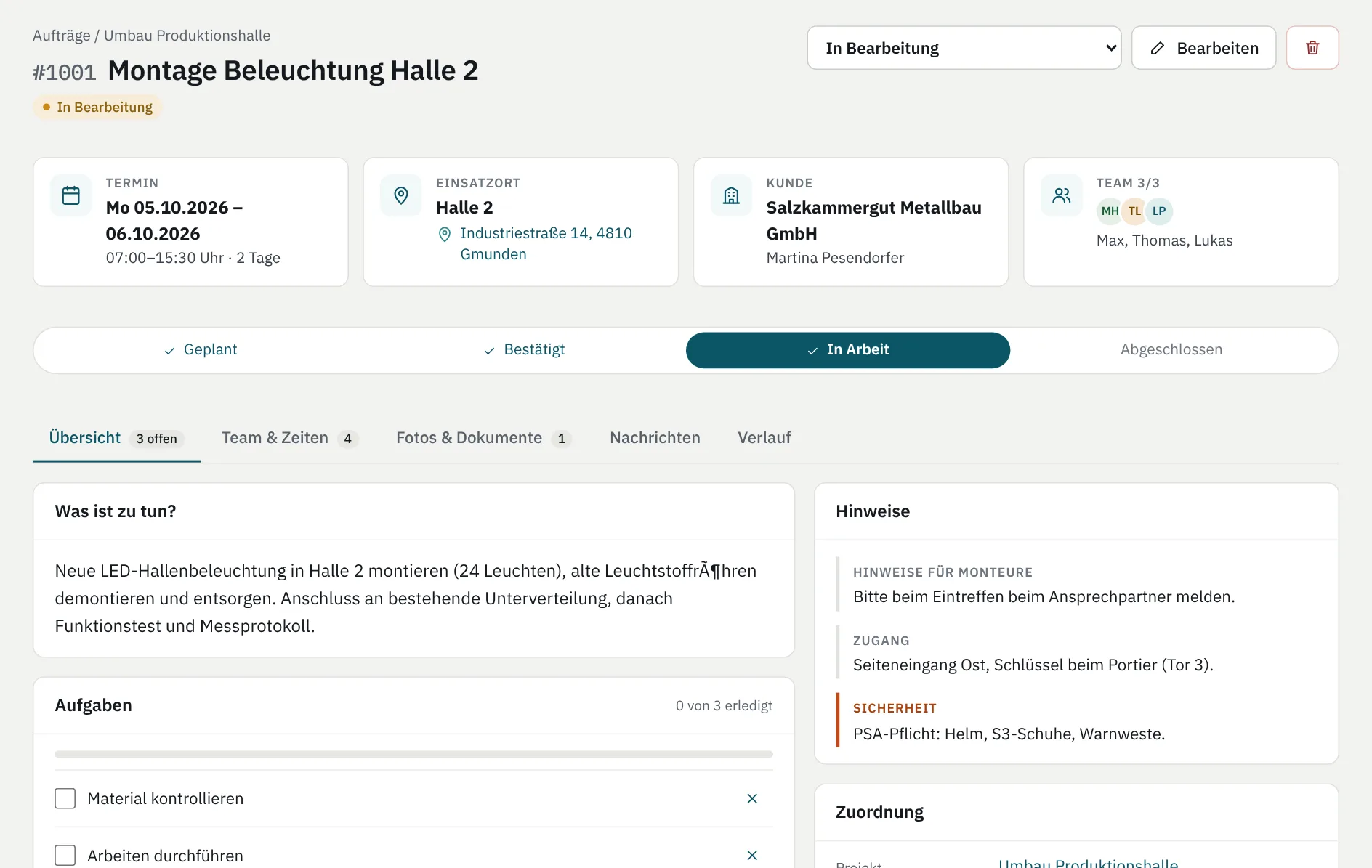Click the order number #1001
This screenshot has height=868, width=1372.
[x=65, y=73]
